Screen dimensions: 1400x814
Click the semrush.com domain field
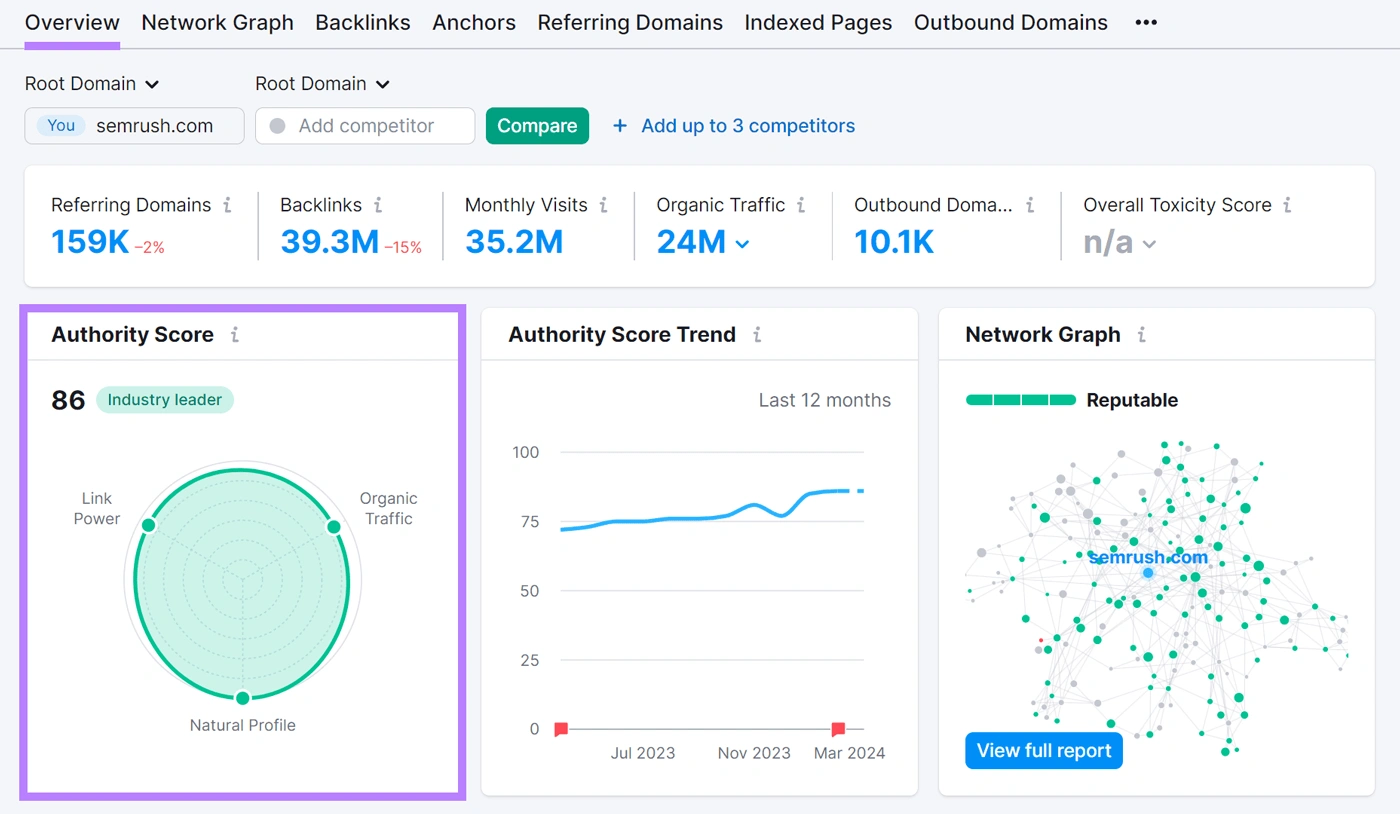(134, 126)
